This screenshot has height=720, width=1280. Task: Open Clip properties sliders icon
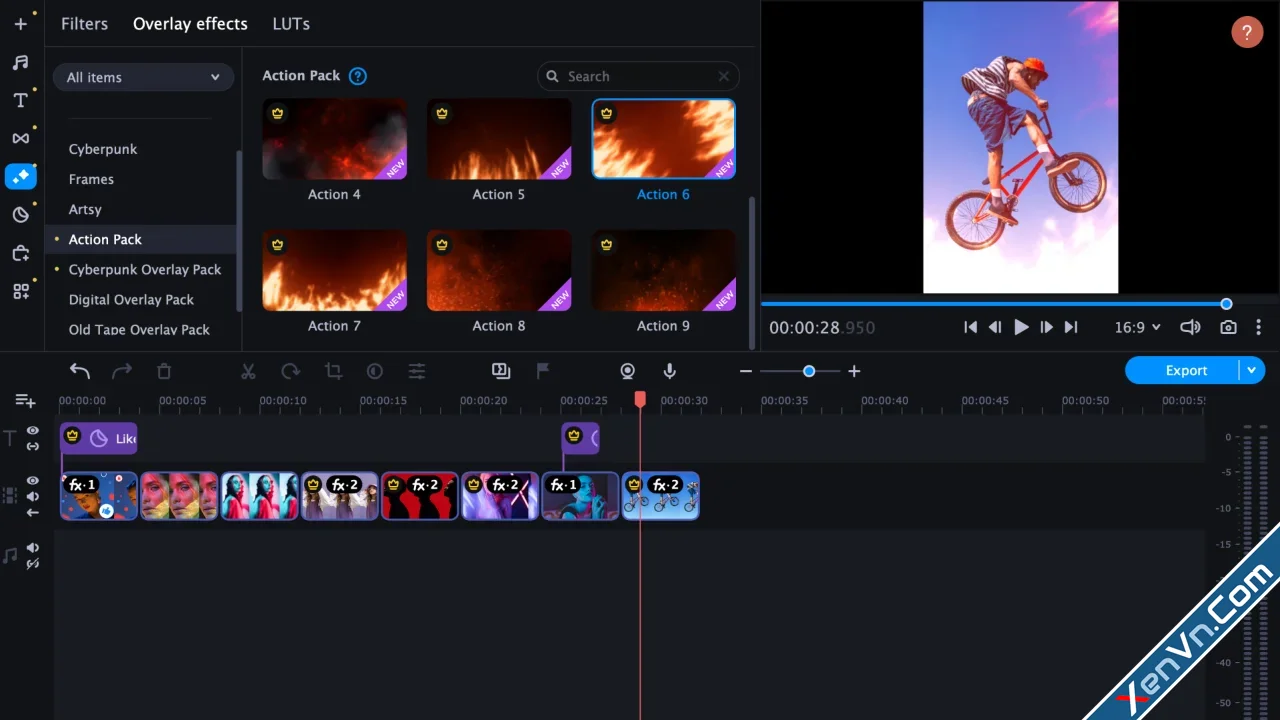(x=417, y=371)
